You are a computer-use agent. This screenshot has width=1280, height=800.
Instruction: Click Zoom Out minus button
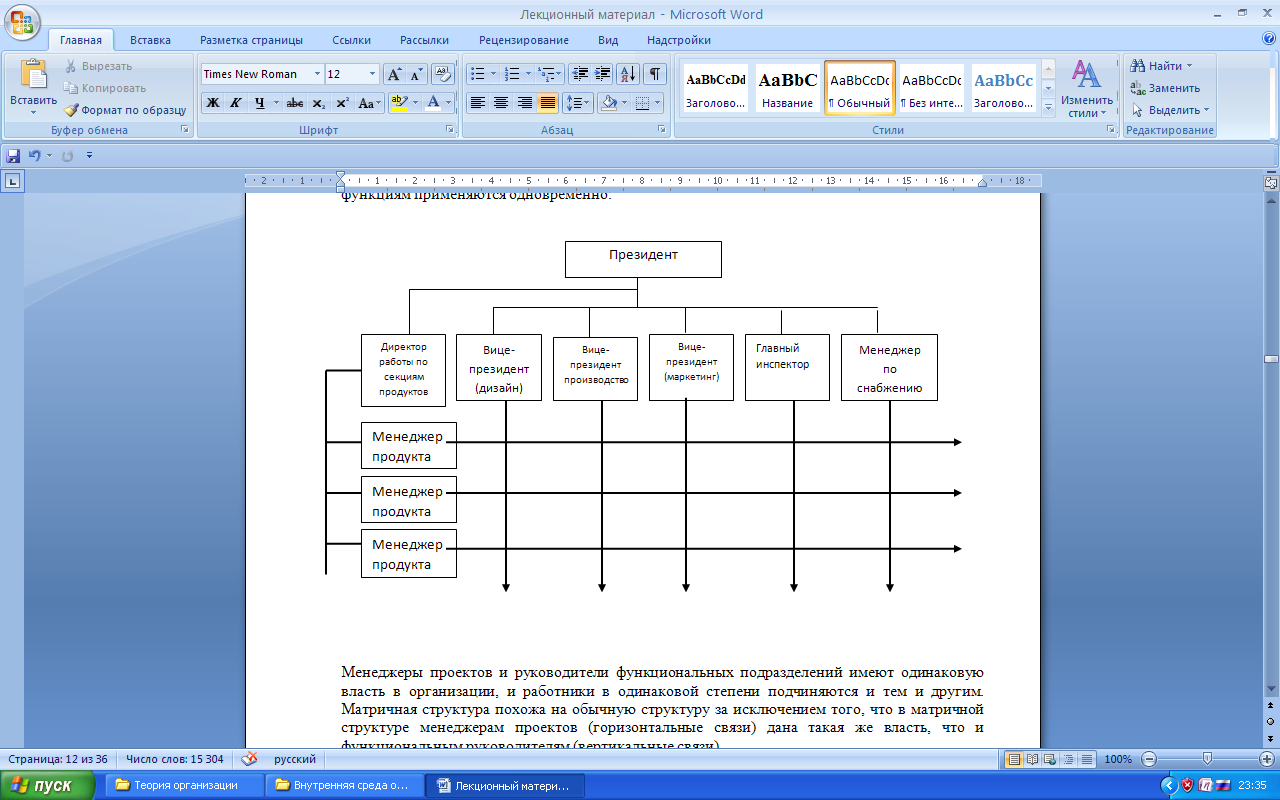coord(1149,759)
